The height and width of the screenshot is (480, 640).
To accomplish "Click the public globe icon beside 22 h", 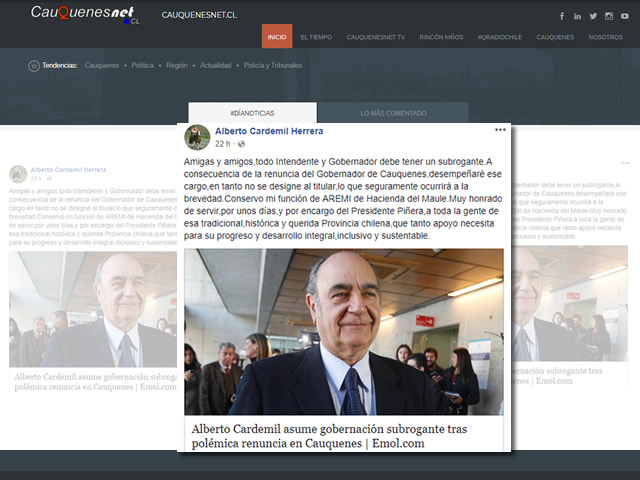I will click(241, 144).
